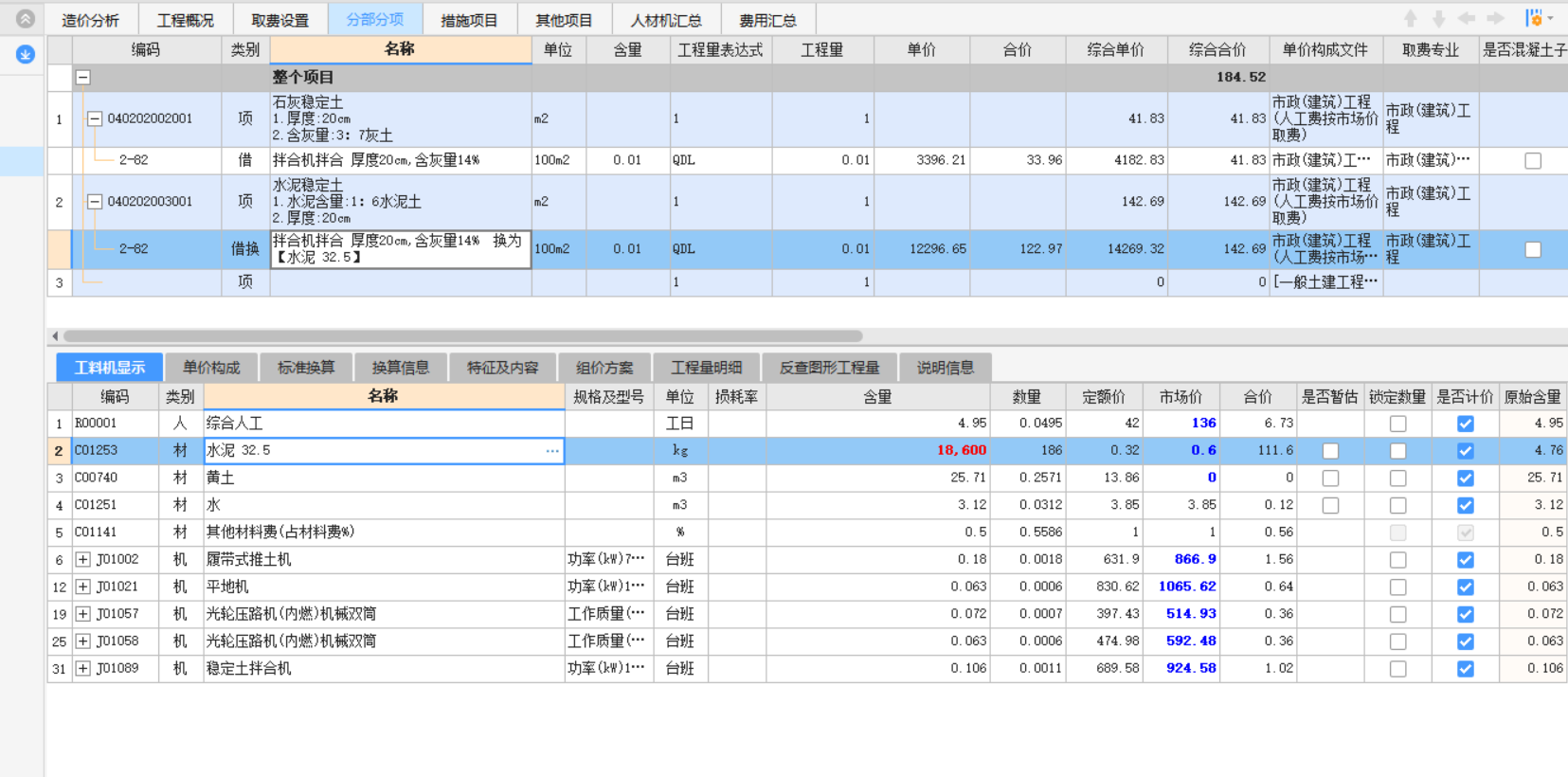Open the 反查图形工程量 lower tab
Viewport: 1568px width, 777px height.
pos(830,368)
